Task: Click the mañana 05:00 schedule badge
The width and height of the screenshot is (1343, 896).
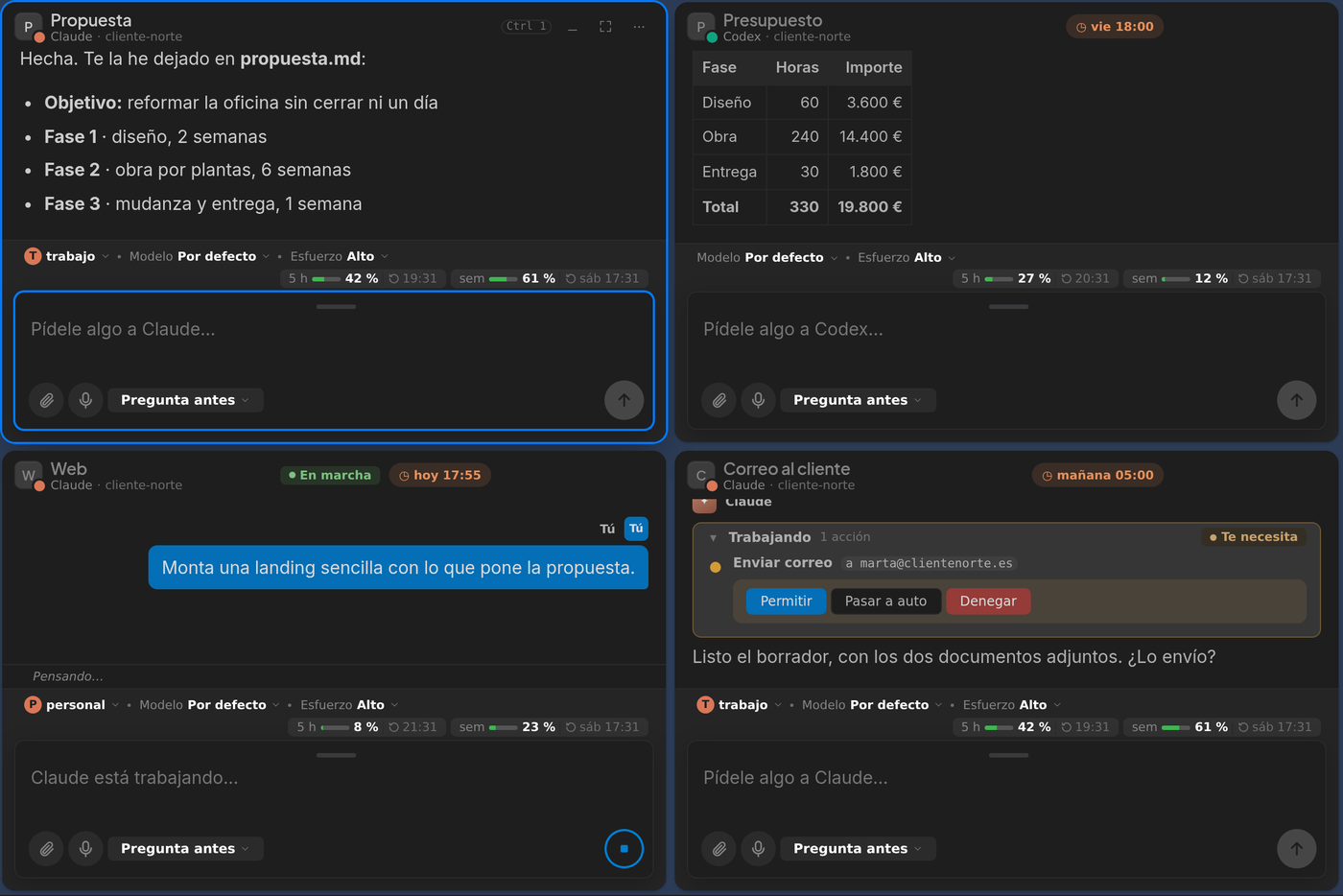Action: tap(1097, 475)
